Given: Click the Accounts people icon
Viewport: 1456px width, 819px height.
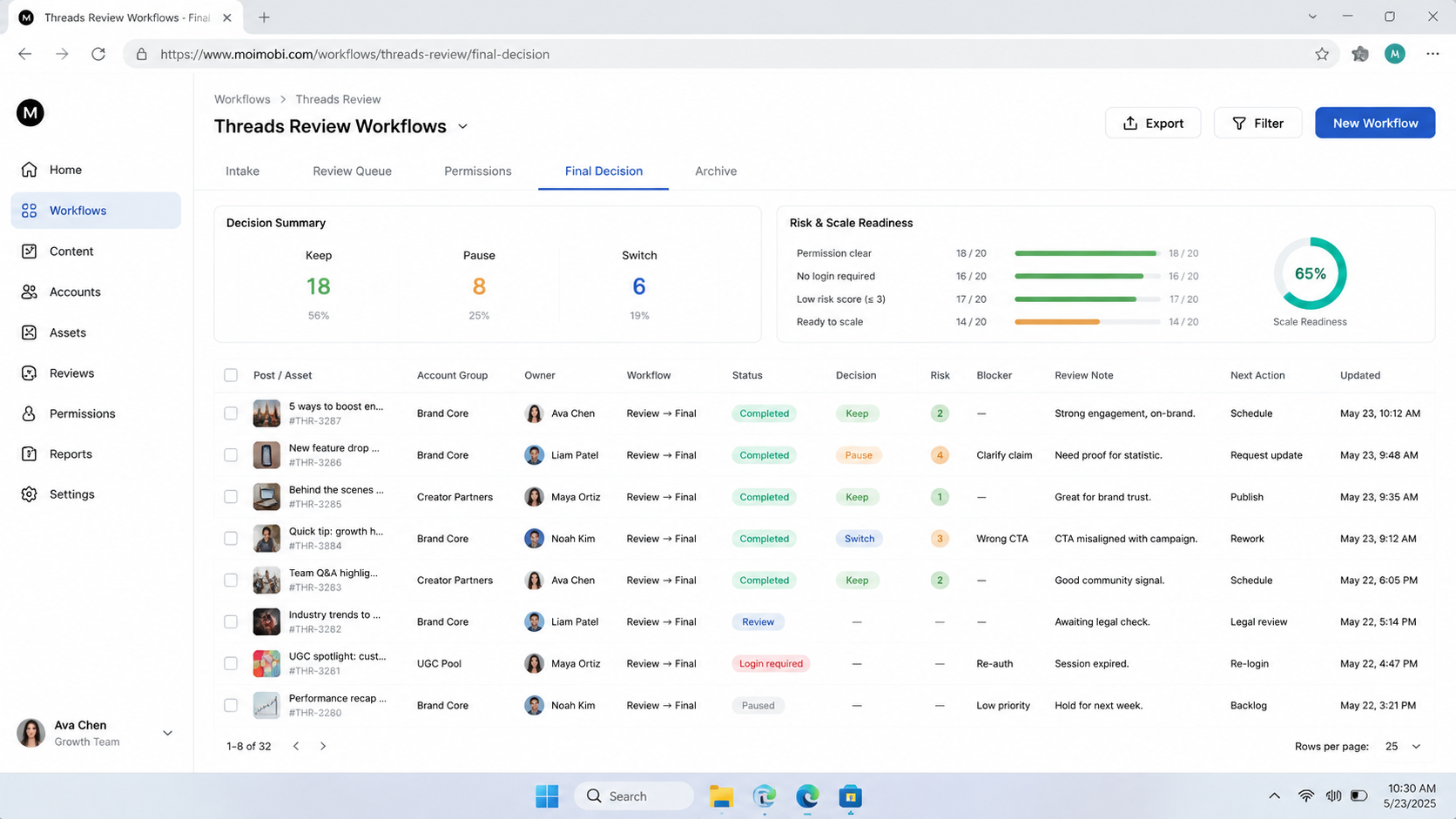Looking at the screenshot, I should pyautogui.click(x=30, y=292).
